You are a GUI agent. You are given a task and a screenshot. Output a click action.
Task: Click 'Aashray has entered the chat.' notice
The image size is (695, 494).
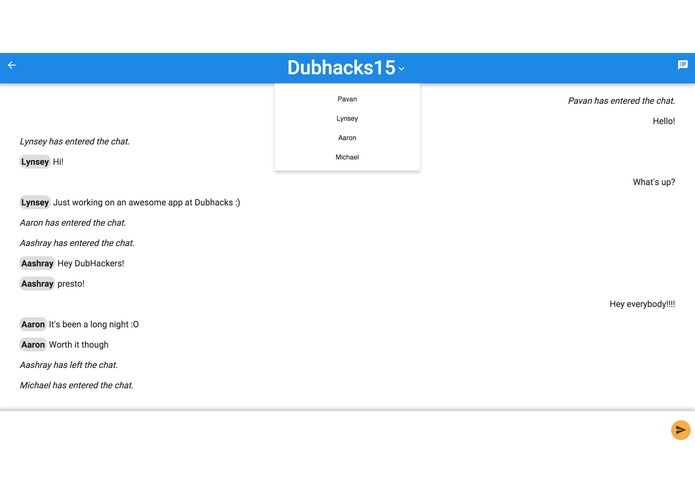pyautogui.click(x=77, y=243)
